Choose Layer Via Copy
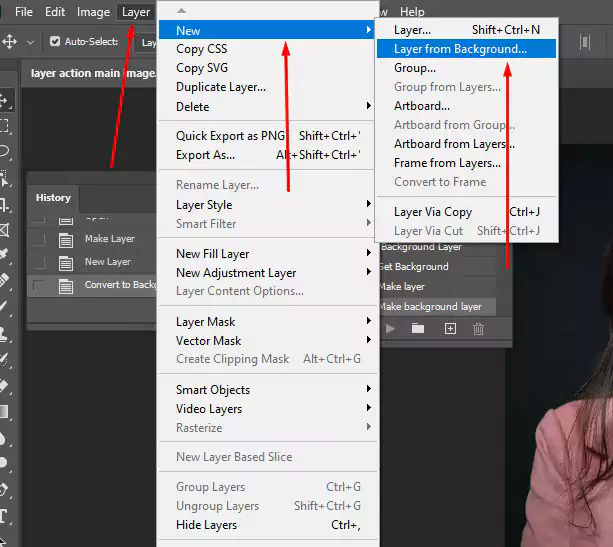The width and height of the screenshot is (613, 547). [x=466, y=212]
